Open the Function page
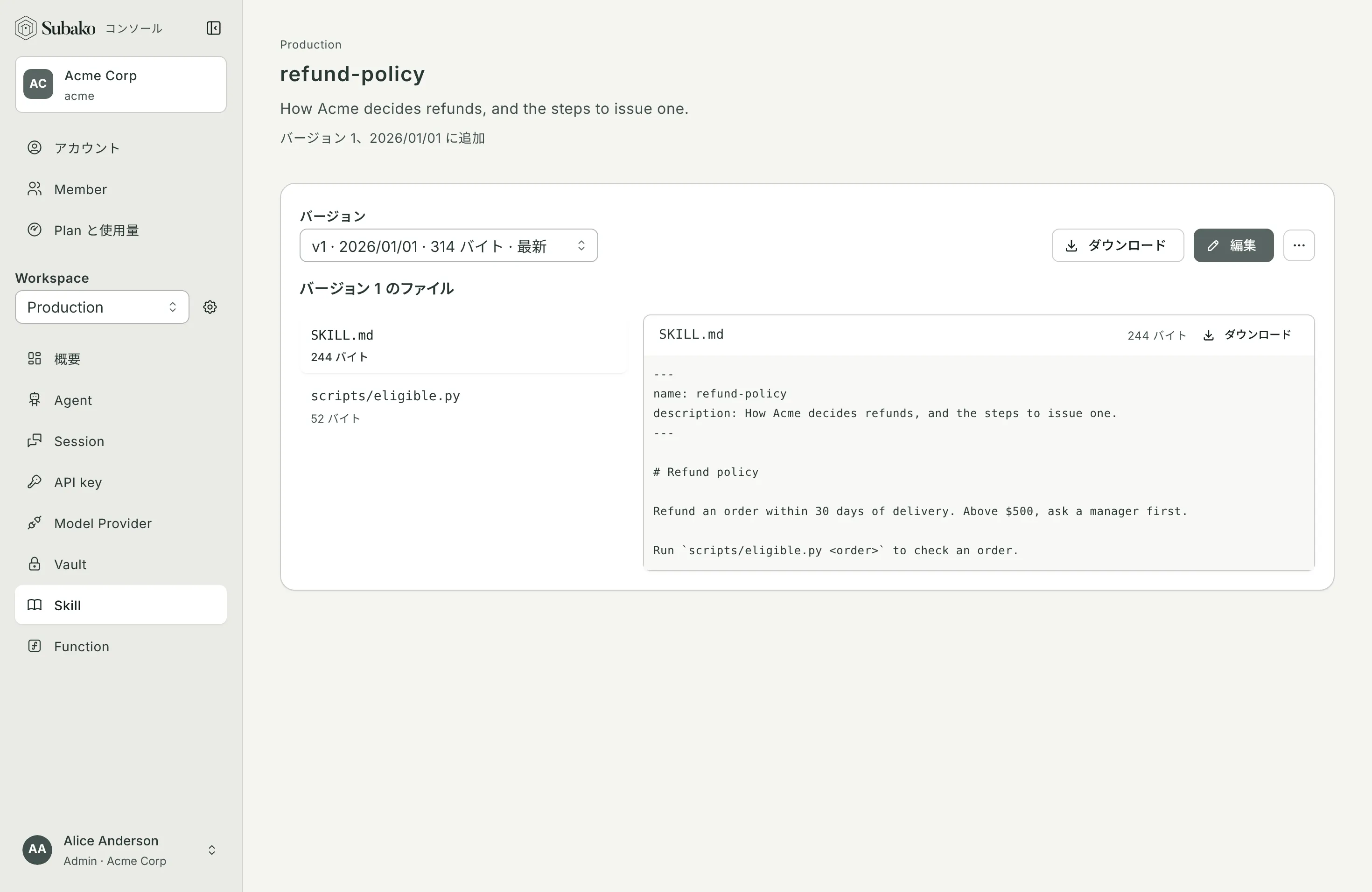 (120, 647)
